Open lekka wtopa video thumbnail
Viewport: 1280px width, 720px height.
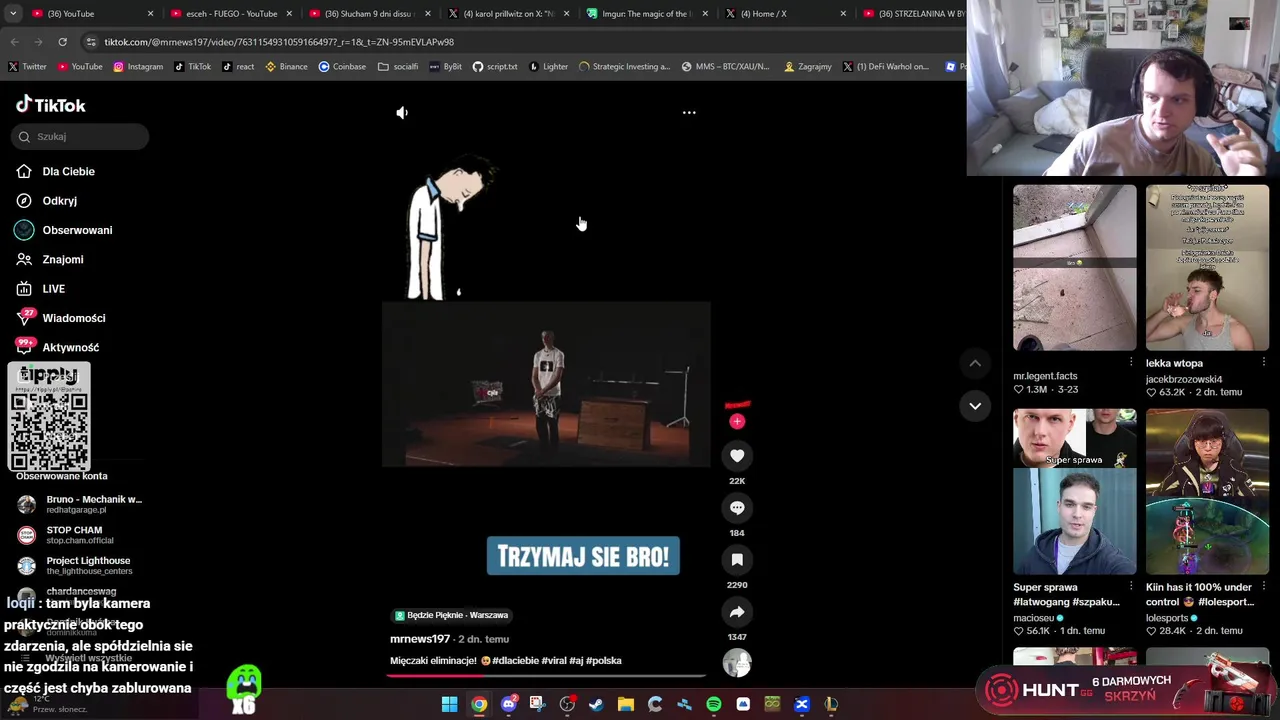[x=1207, y=268]
